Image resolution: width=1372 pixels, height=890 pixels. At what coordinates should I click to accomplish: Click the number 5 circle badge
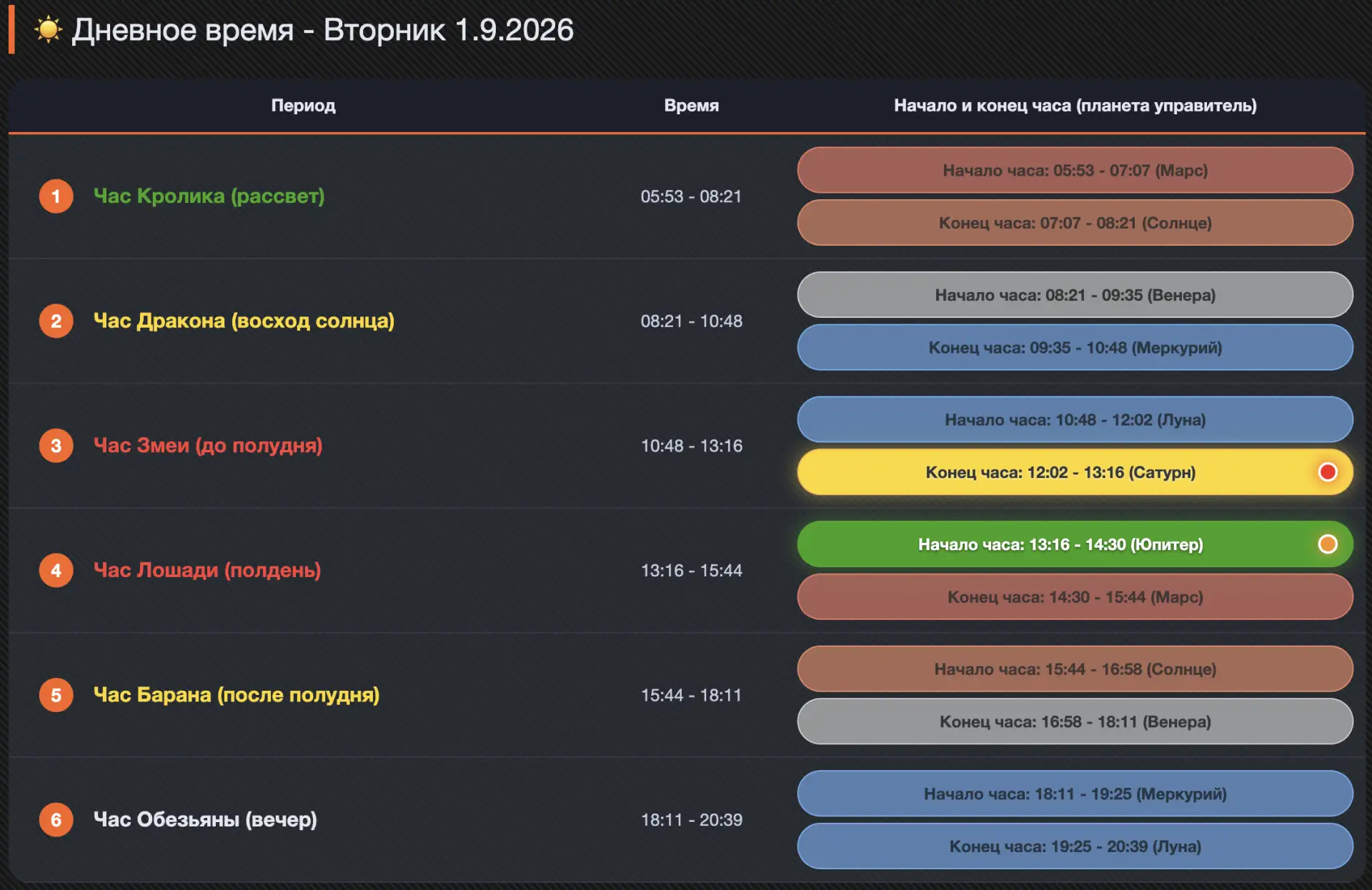56,695
